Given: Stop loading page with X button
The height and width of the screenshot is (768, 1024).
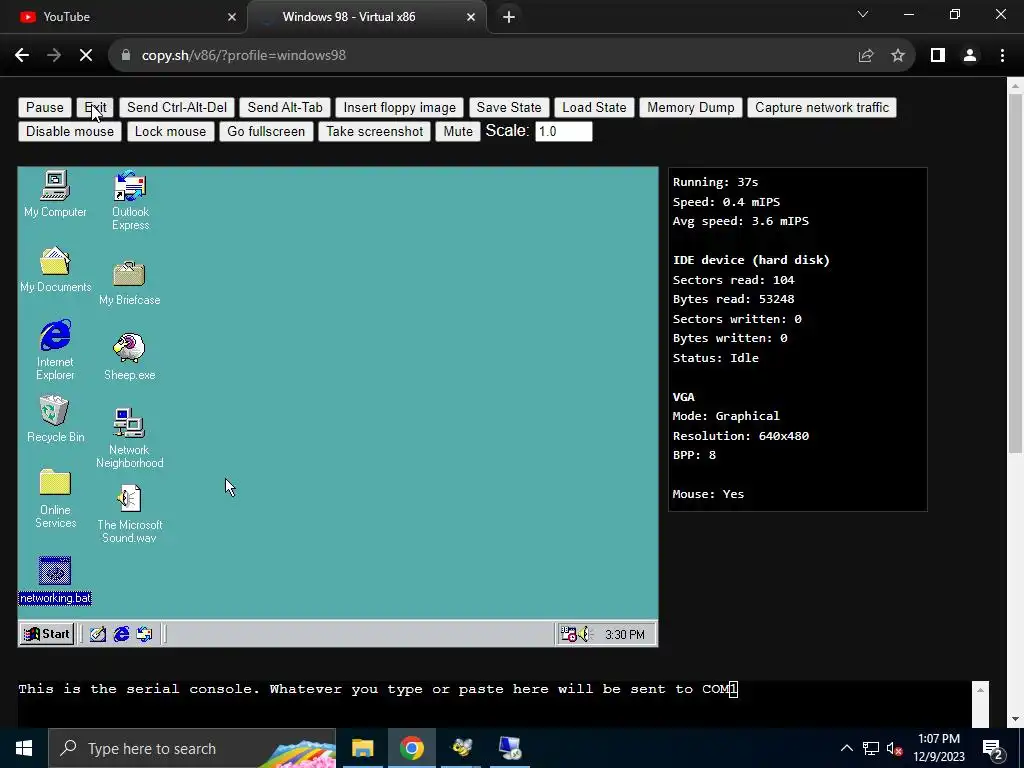Looking at the screenshot, I should [86, 56].
